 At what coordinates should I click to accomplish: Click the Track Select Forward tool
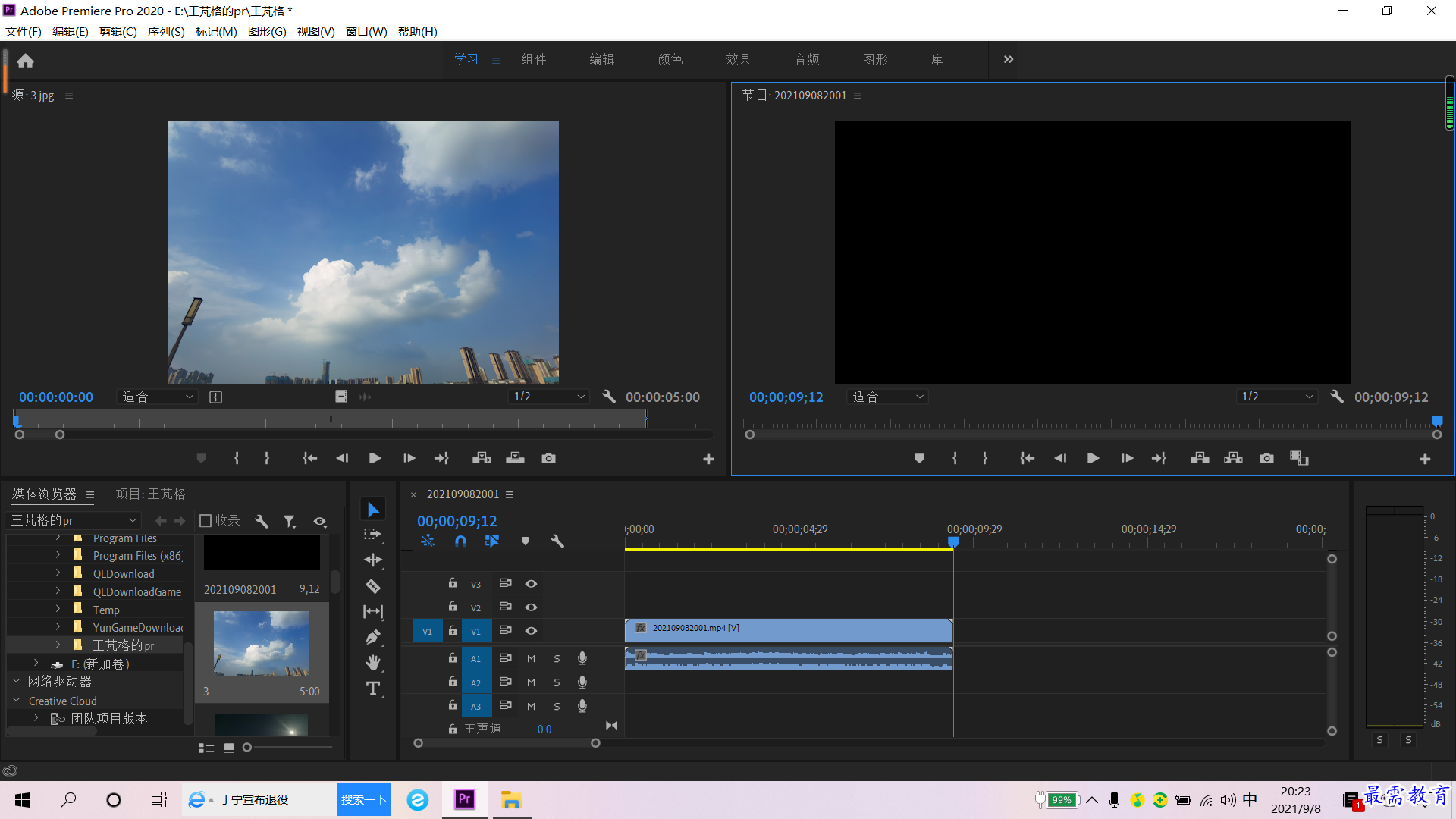pyautogui.click(x=374, y=535)
